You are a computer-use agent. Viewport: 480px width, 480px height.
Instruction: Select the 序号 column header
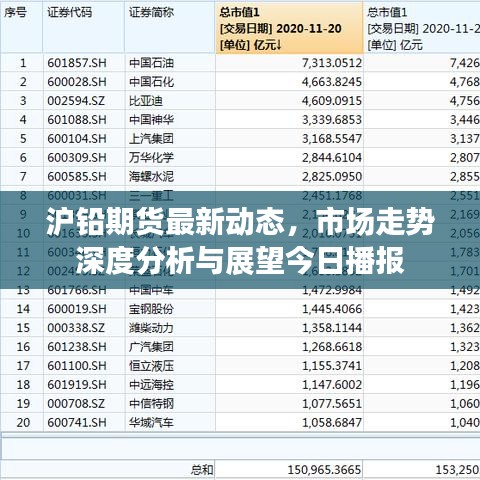[x=21, y=27]
